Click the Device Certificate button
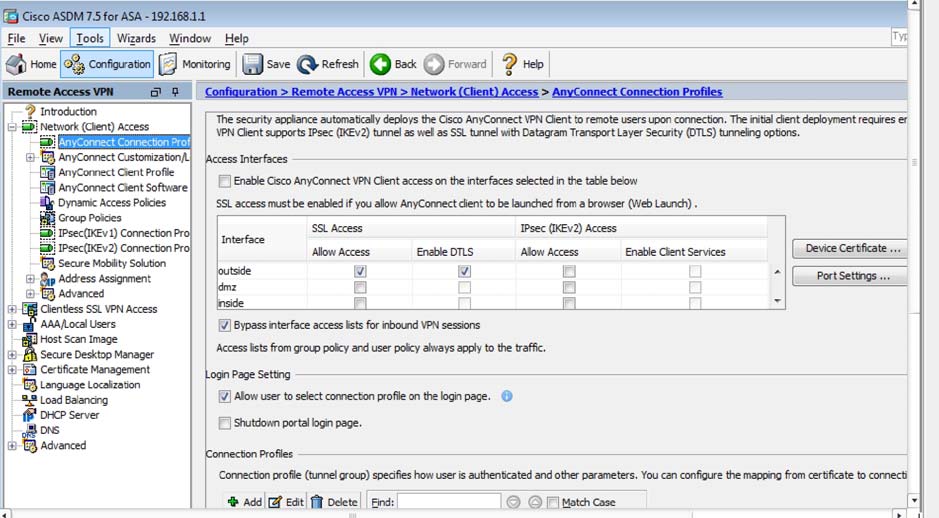Image resolution: width=939 pixels, height=518 pixels. click(850, 249)
